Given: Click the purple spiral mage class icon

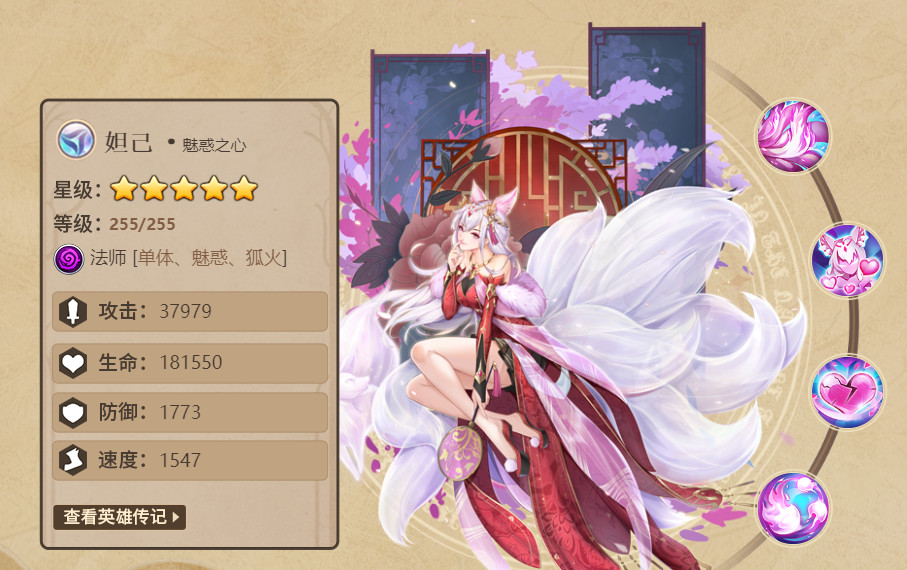Looking at the screenshot, I should 69,259.
